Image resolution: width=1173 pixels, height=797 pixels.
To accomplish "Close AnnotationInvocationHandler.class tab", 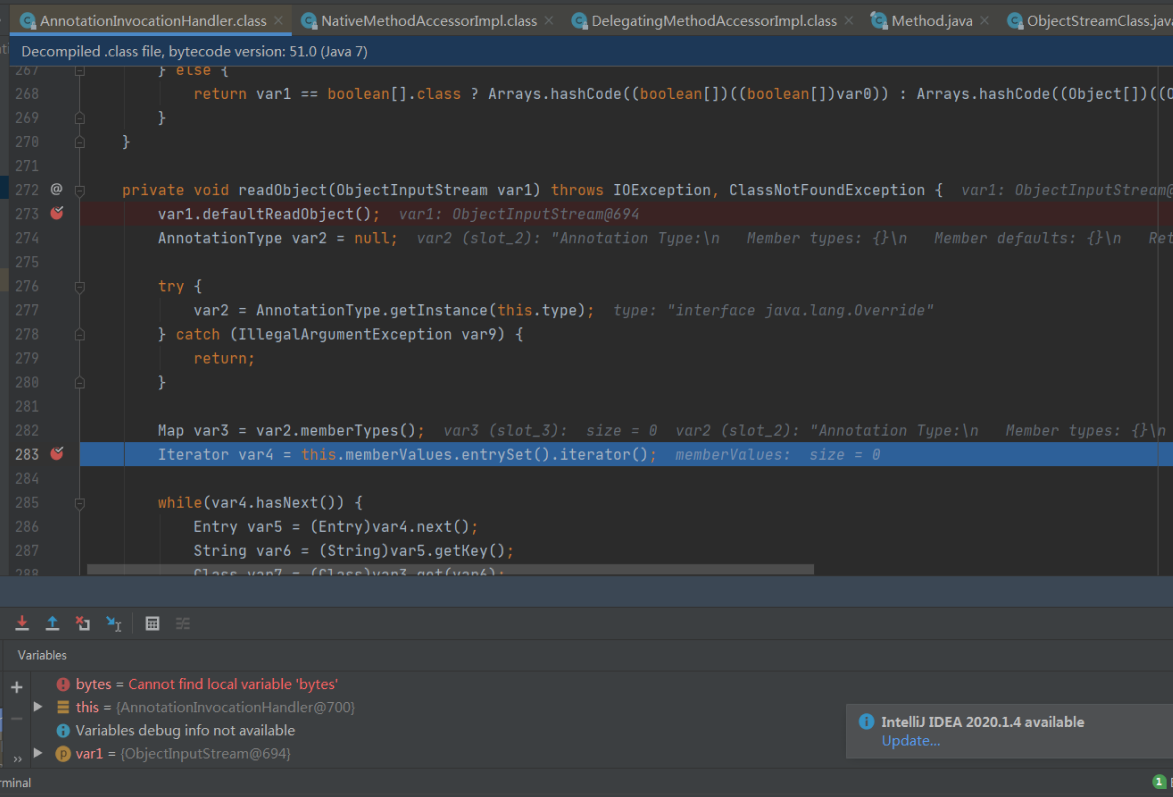I will click(x=278, y=21).
